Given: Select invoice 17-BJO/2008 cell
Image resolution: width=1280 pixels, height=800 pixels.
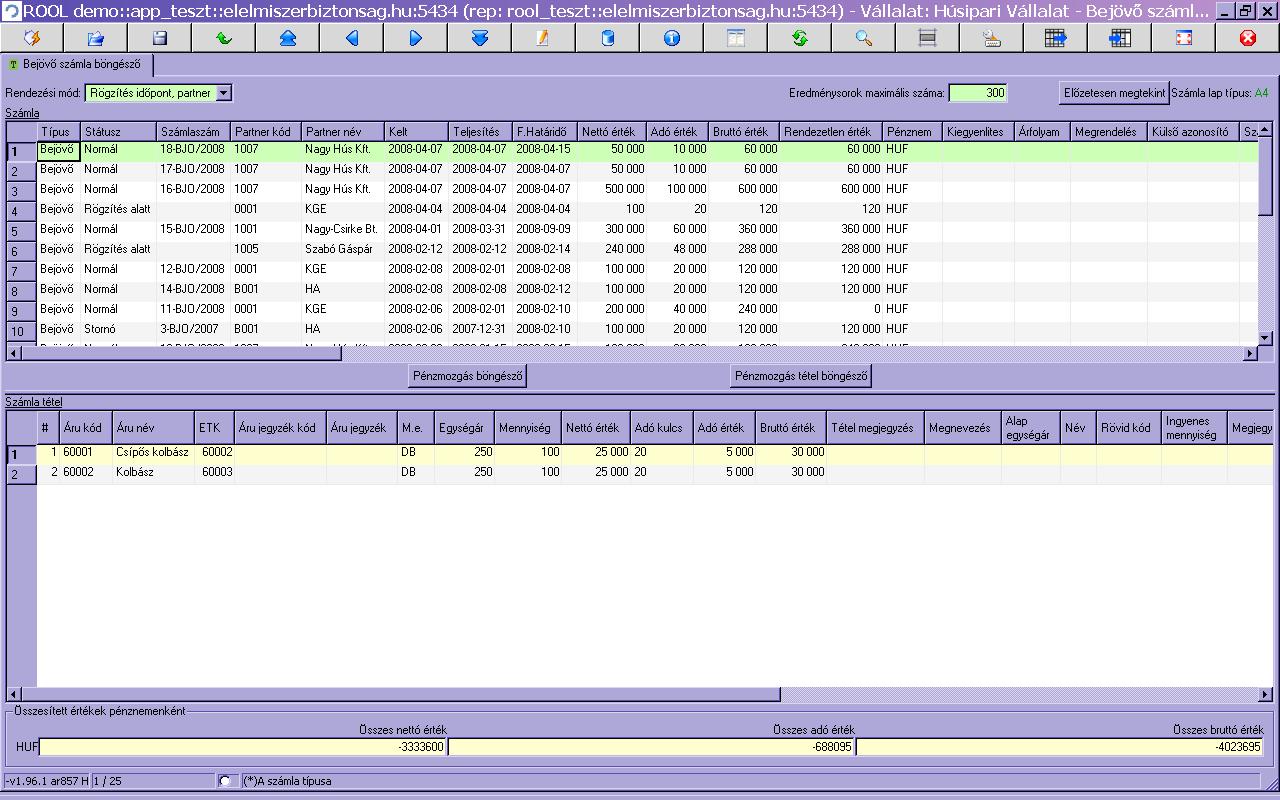Looking at the screenshot, I should pyautogui.click(x=194, y=169).
